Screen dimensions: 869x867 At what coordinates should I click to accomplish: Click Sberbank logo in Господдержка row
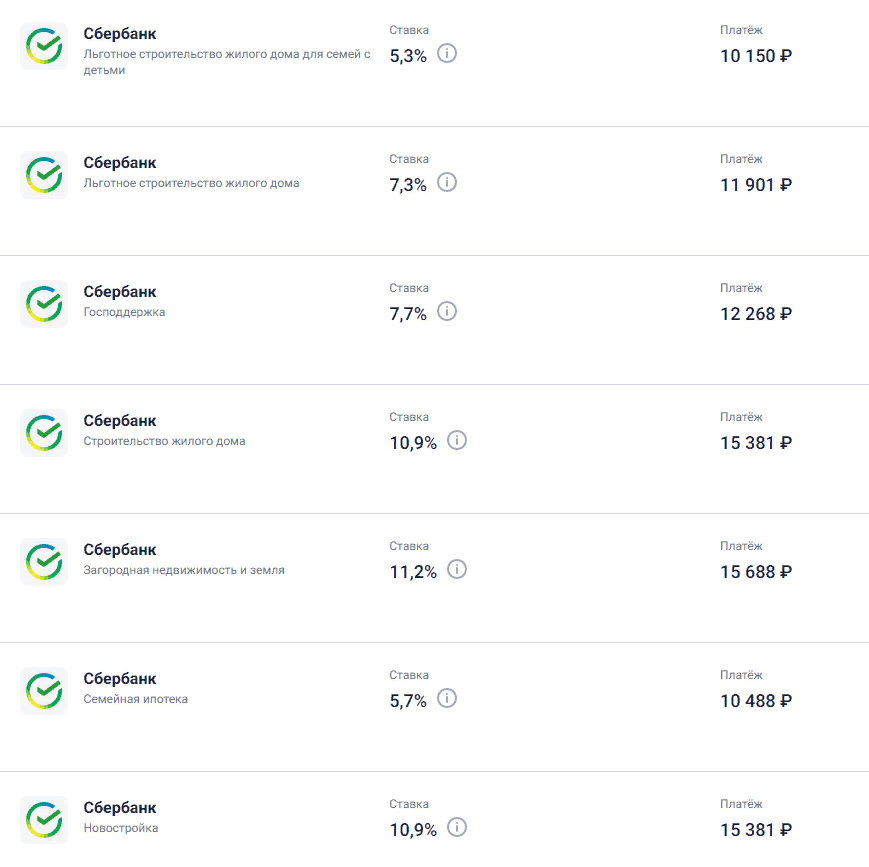(44, 304)
